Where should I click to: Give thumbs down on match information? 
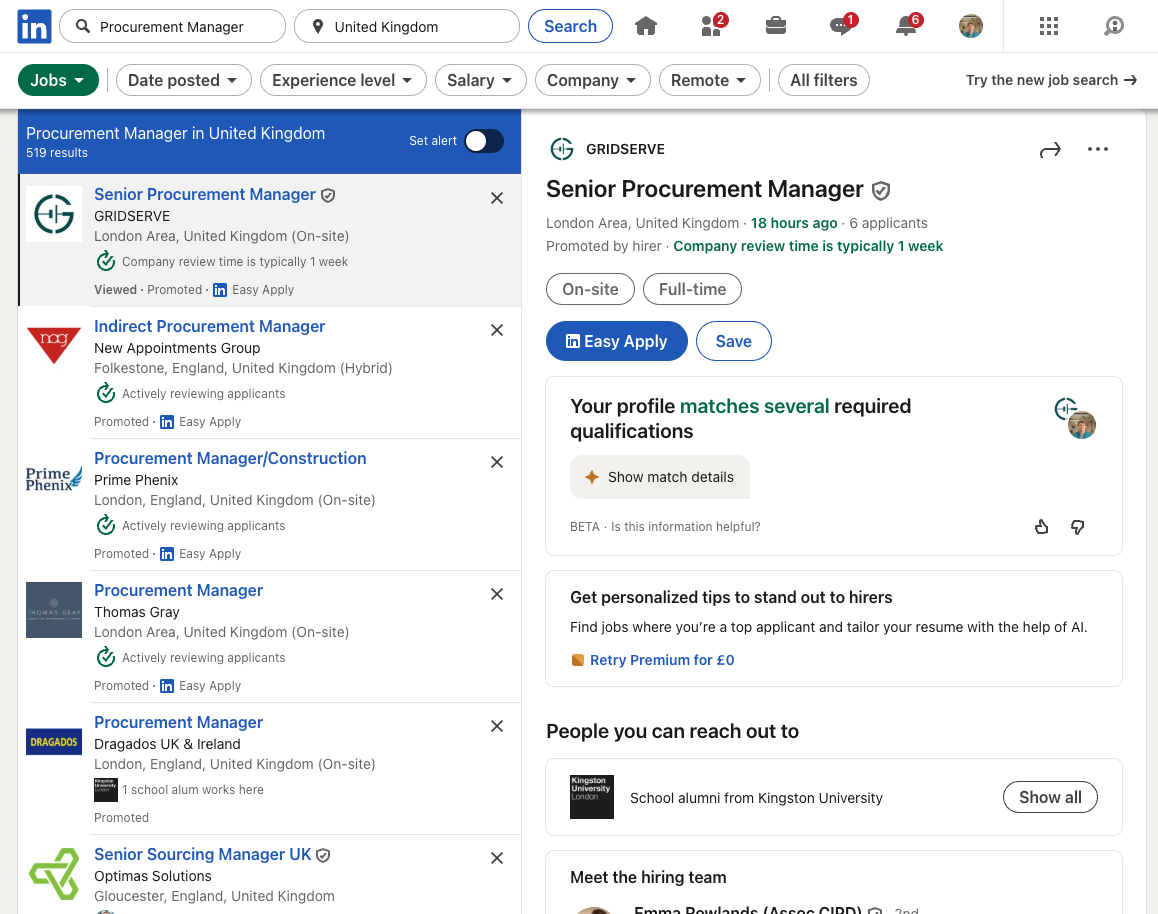1078,526
